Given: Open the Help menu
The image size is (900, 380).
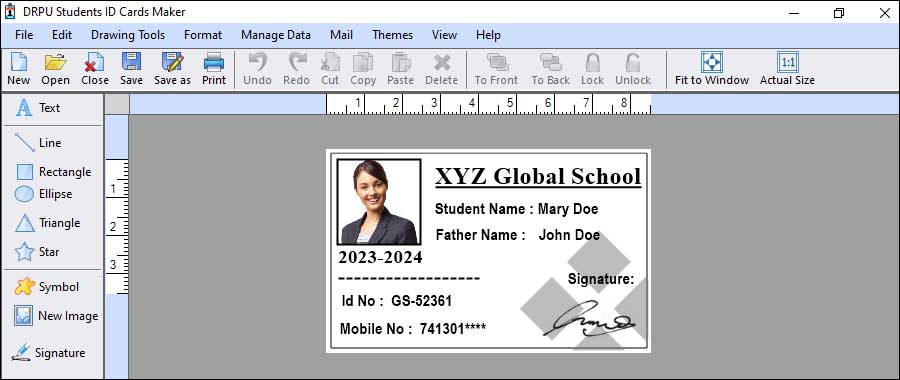Looking at the screenshot, I should 488,35.
